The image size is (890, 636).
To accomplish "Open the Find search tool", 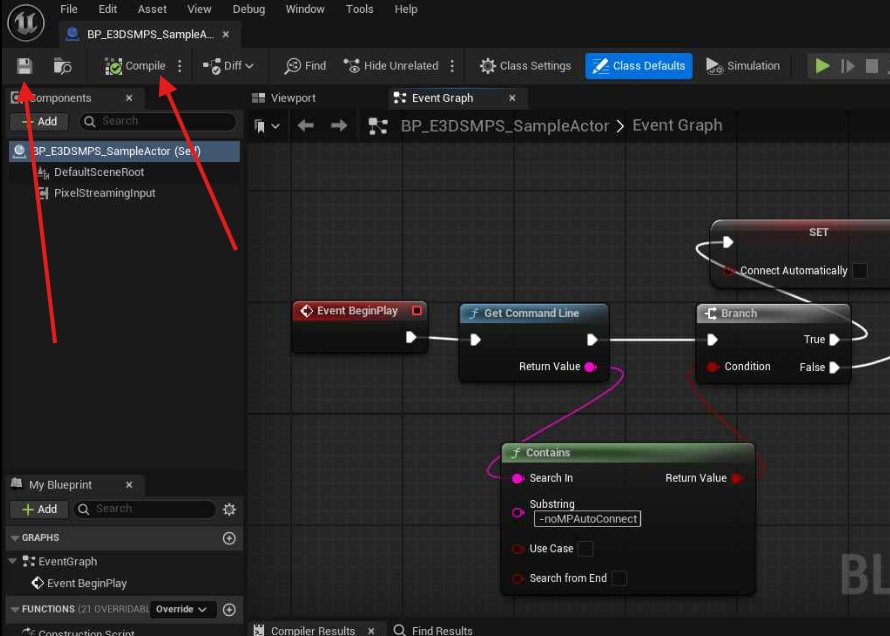I will (305, 66).
